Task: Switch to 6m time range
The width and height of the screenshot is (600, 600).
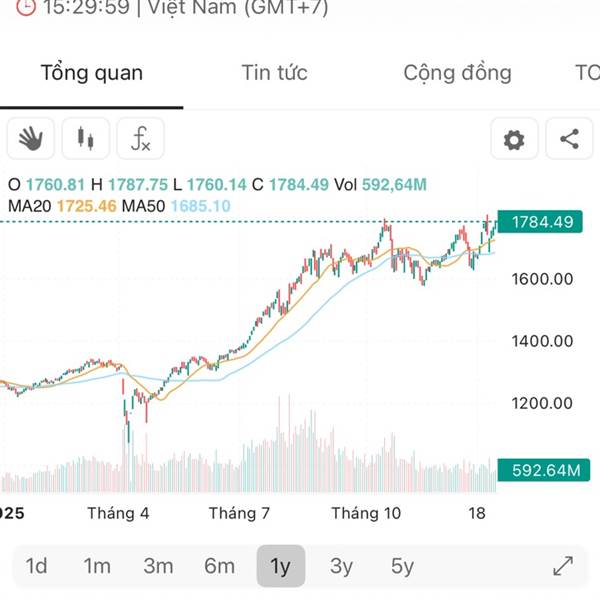Action: click(x=219, y=566)
